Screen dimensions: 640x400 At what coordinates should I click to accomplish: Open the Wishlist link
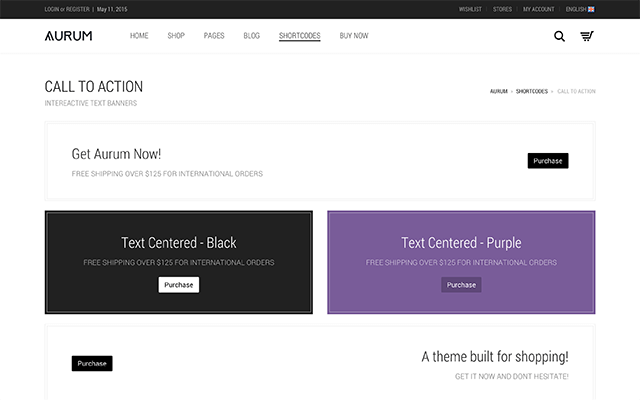[470, 9]
